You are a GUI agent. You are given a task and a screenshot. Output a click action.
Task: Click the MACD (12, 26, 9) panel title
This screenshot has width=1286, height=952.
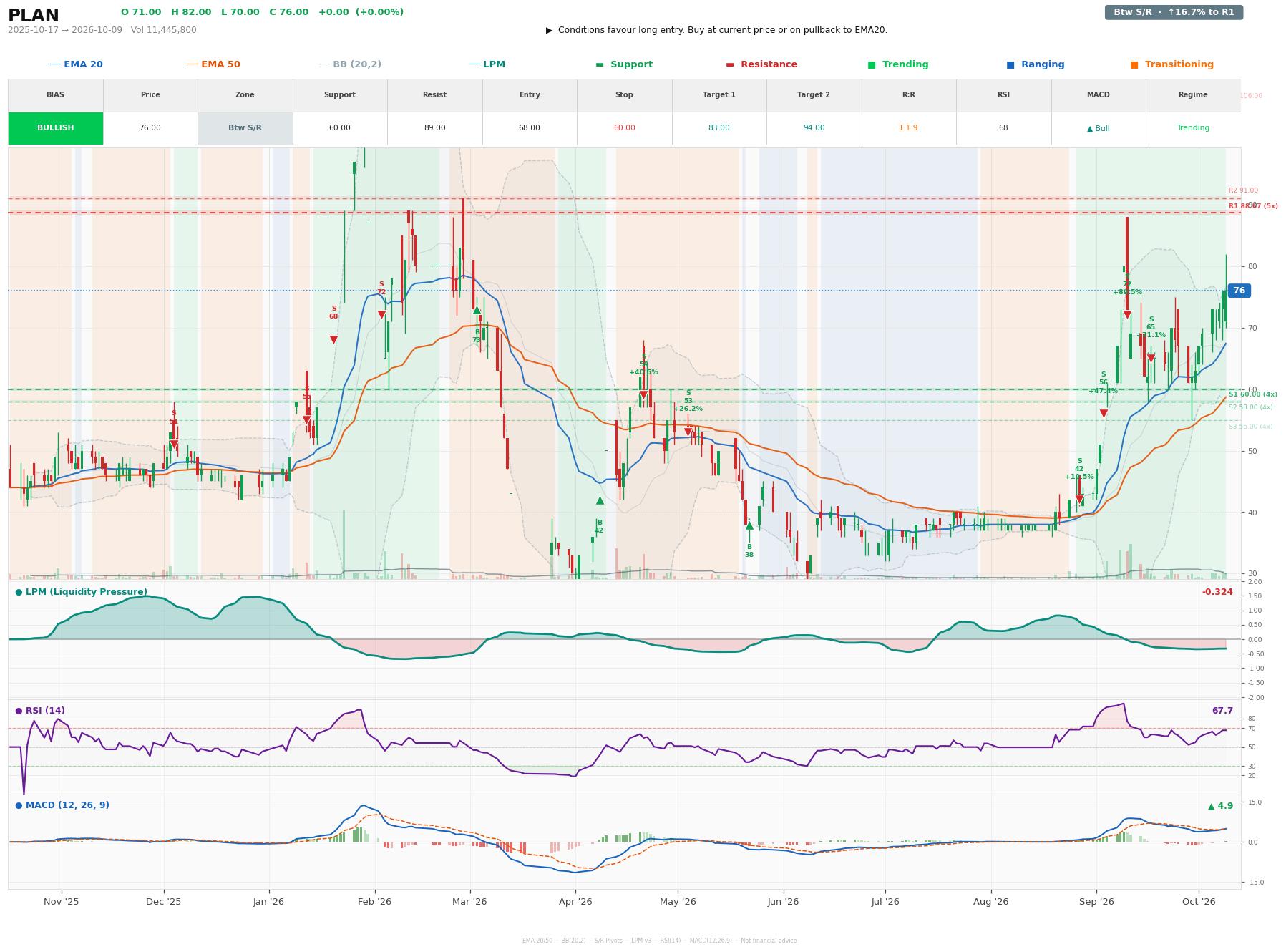[x=62, y=805]
